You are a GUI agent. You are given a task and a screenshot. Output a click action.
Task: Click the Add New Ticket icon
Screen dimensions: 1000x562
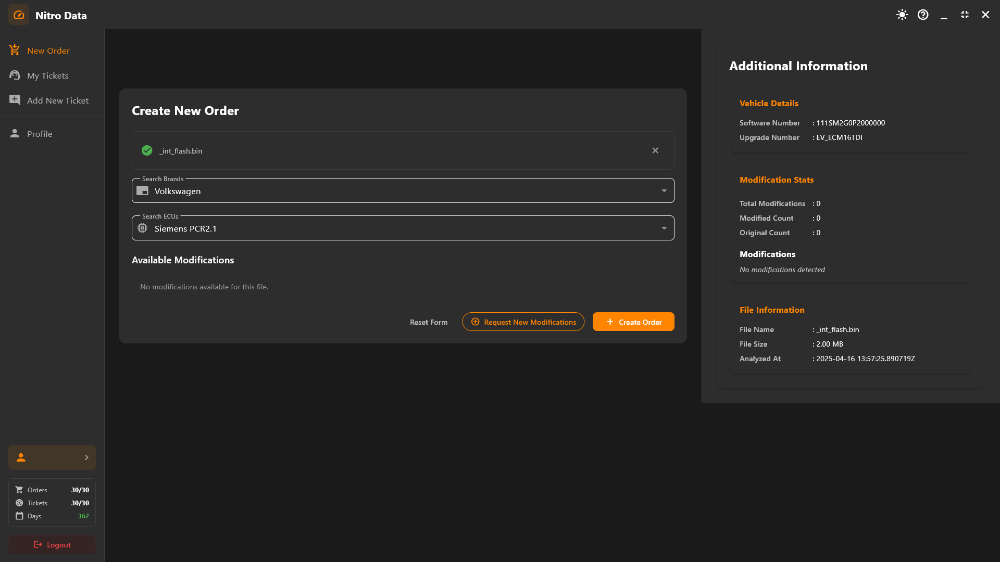(15, 100)
